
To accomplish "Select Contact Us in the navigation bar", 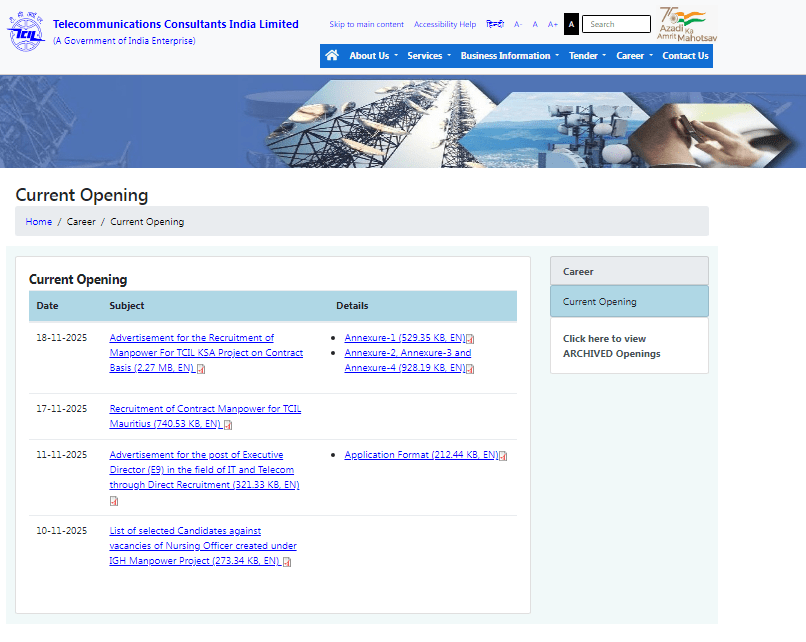I will point(685,55).
